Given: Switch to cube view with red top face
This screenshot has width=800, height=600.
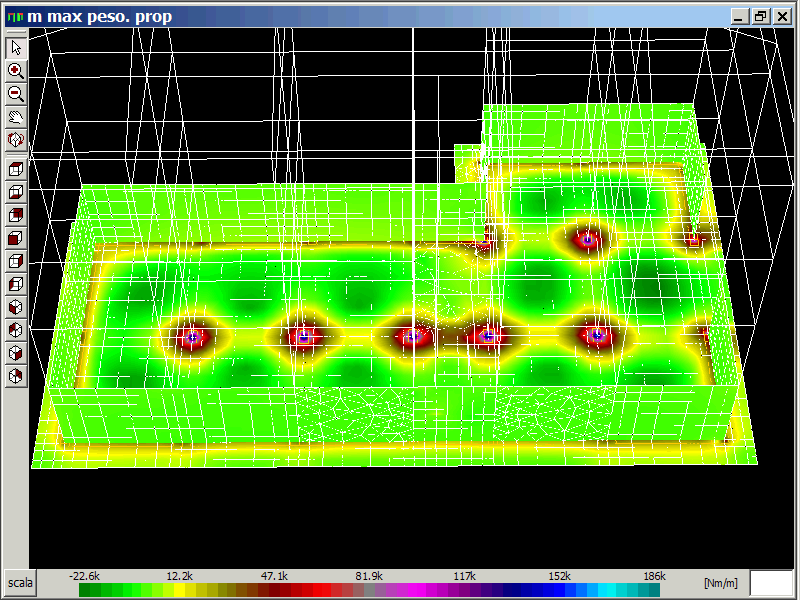Looking at the screenshot, I should [x=16, y=169].
